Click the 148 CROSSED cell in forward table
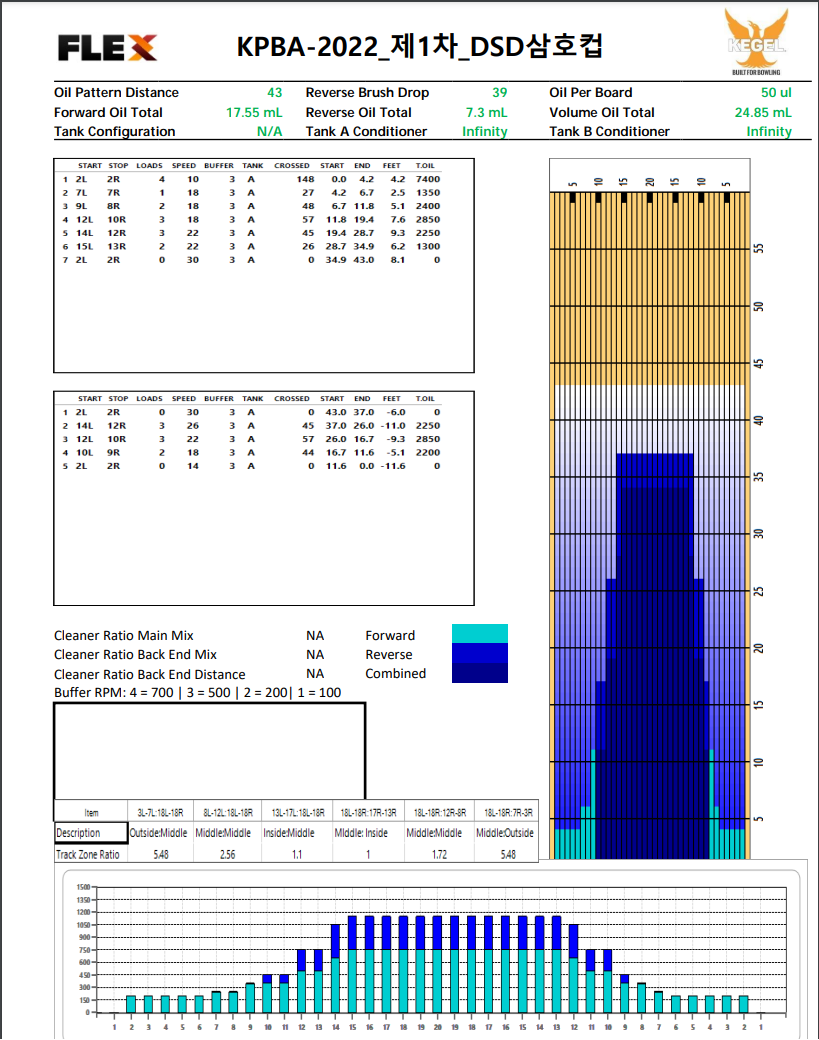The height and width of the screenshot is (1040, 819). click(x=305, y=179)
